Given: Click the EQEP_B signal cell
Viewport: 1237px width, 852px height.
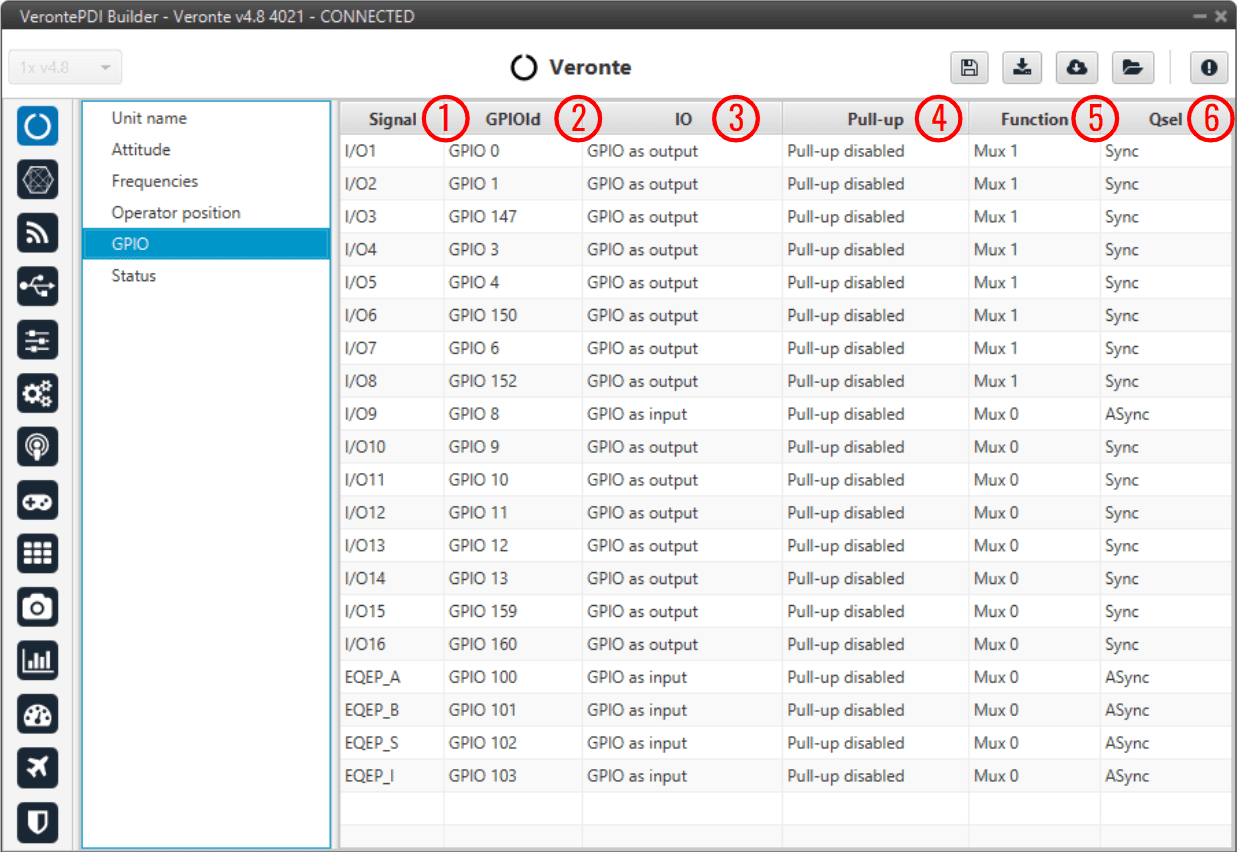Looking at the screenshot, I should point(392,711).
